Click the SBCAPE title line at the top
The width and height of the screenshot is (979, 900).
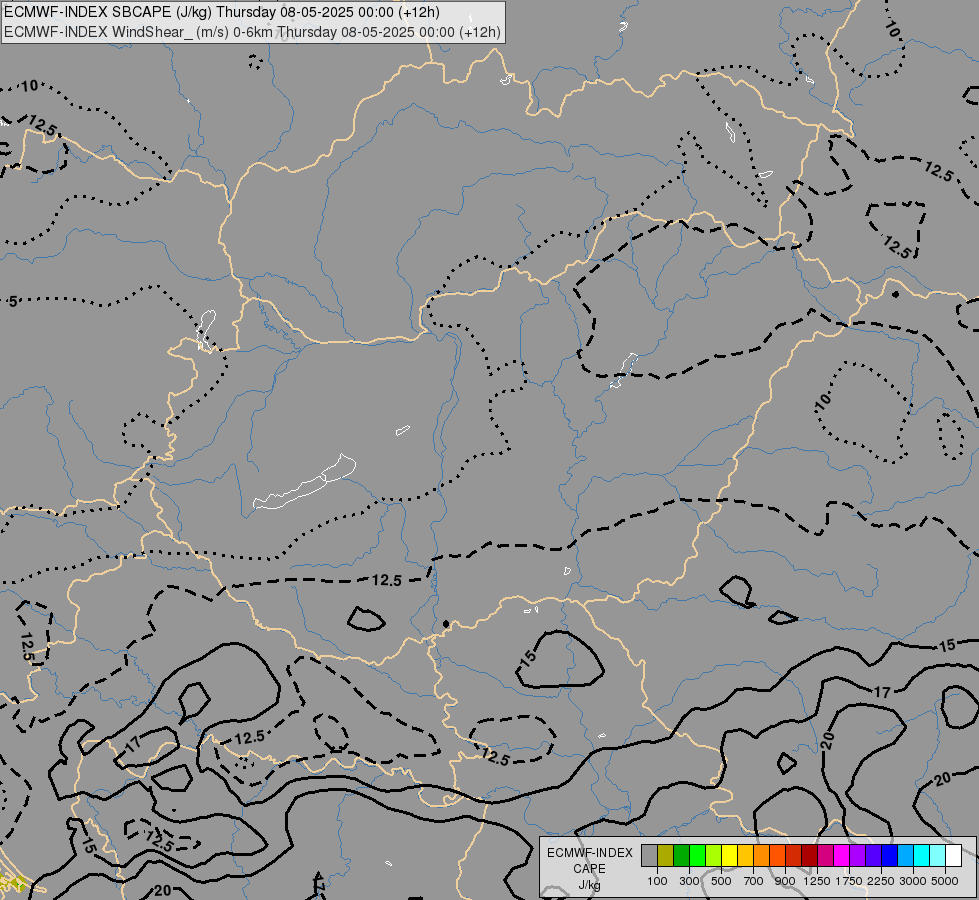[222, 12]
